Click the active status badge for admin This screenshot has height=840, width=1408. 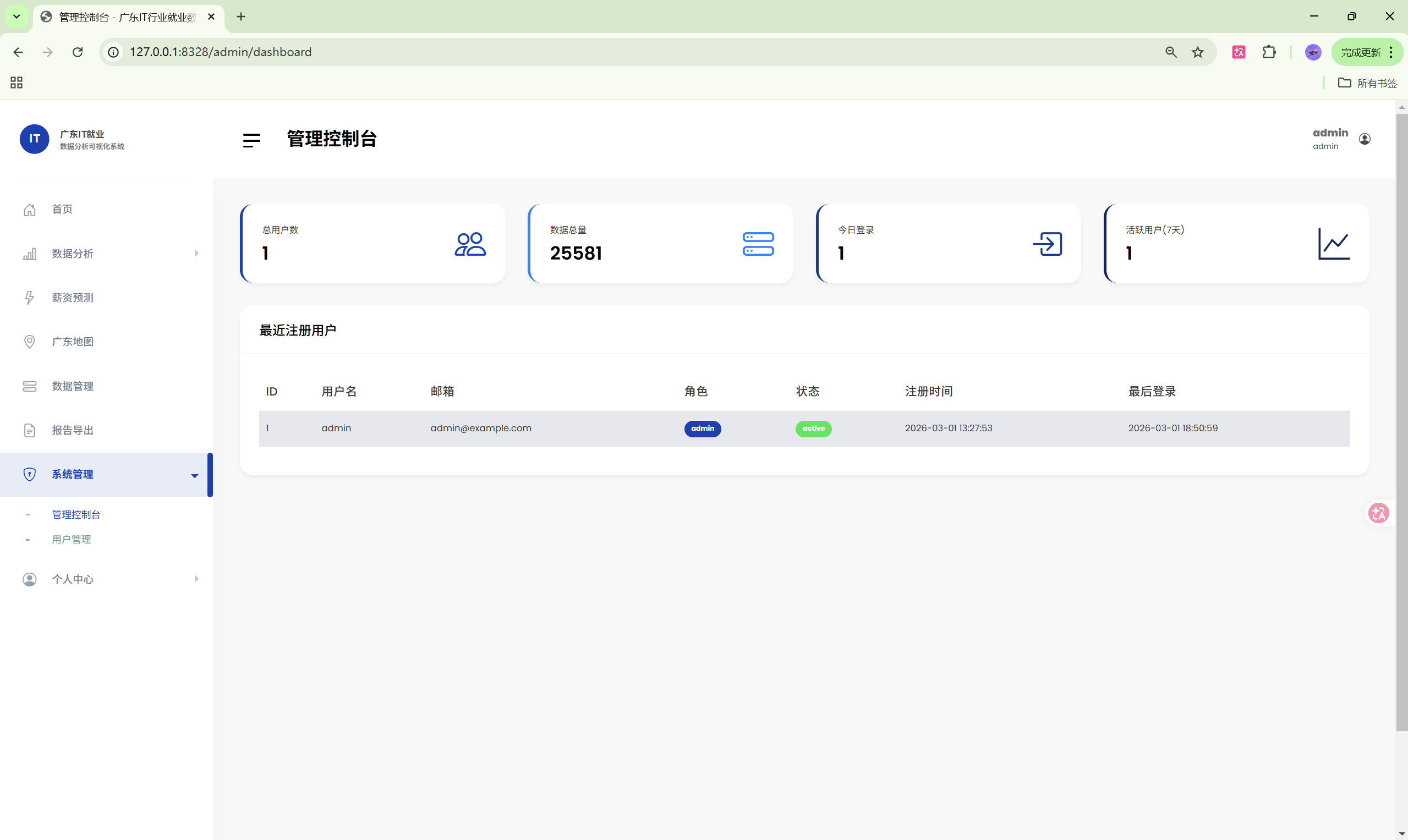point(814,429)
